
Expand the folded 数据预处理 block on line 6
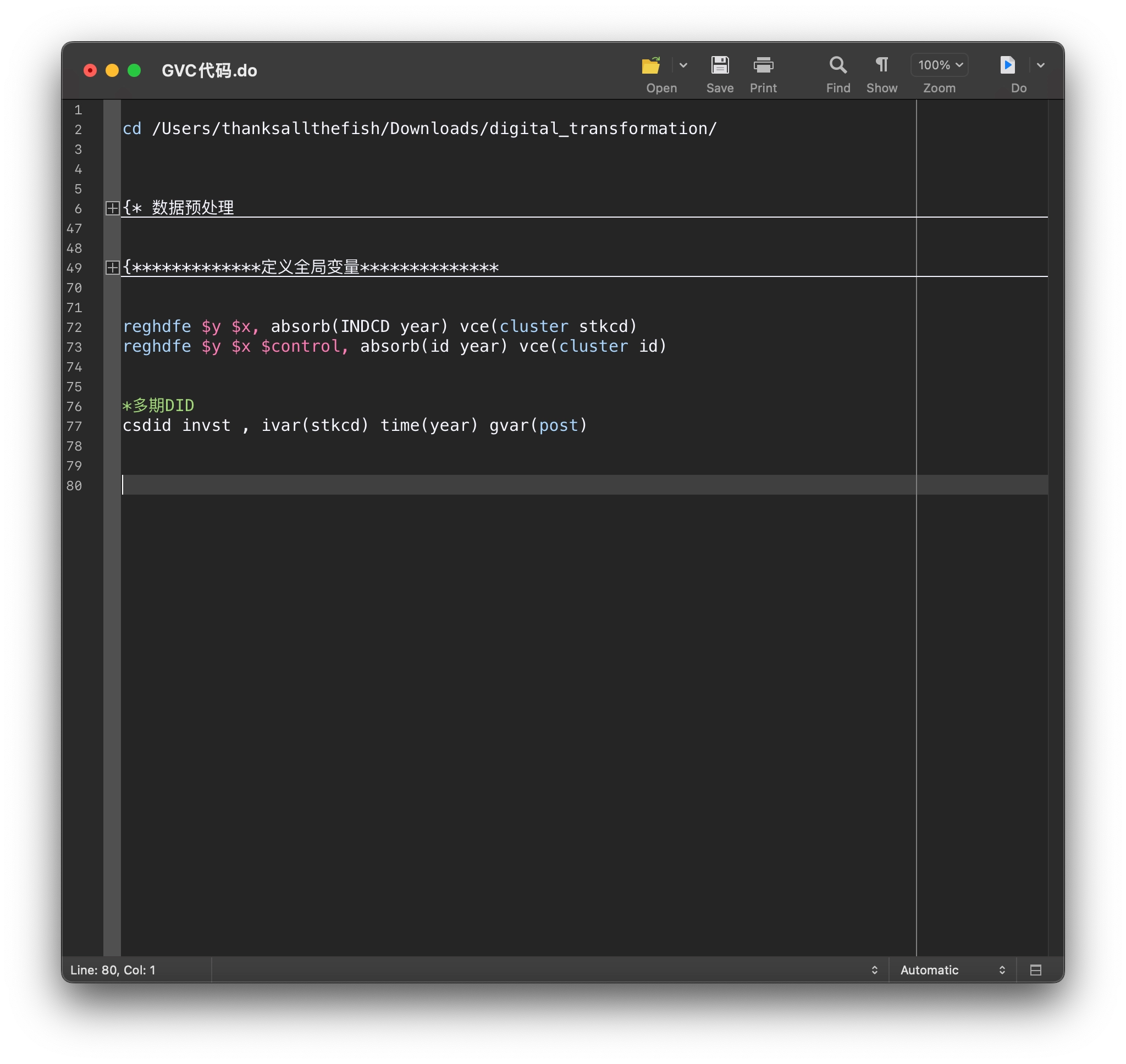coord(112,208)
